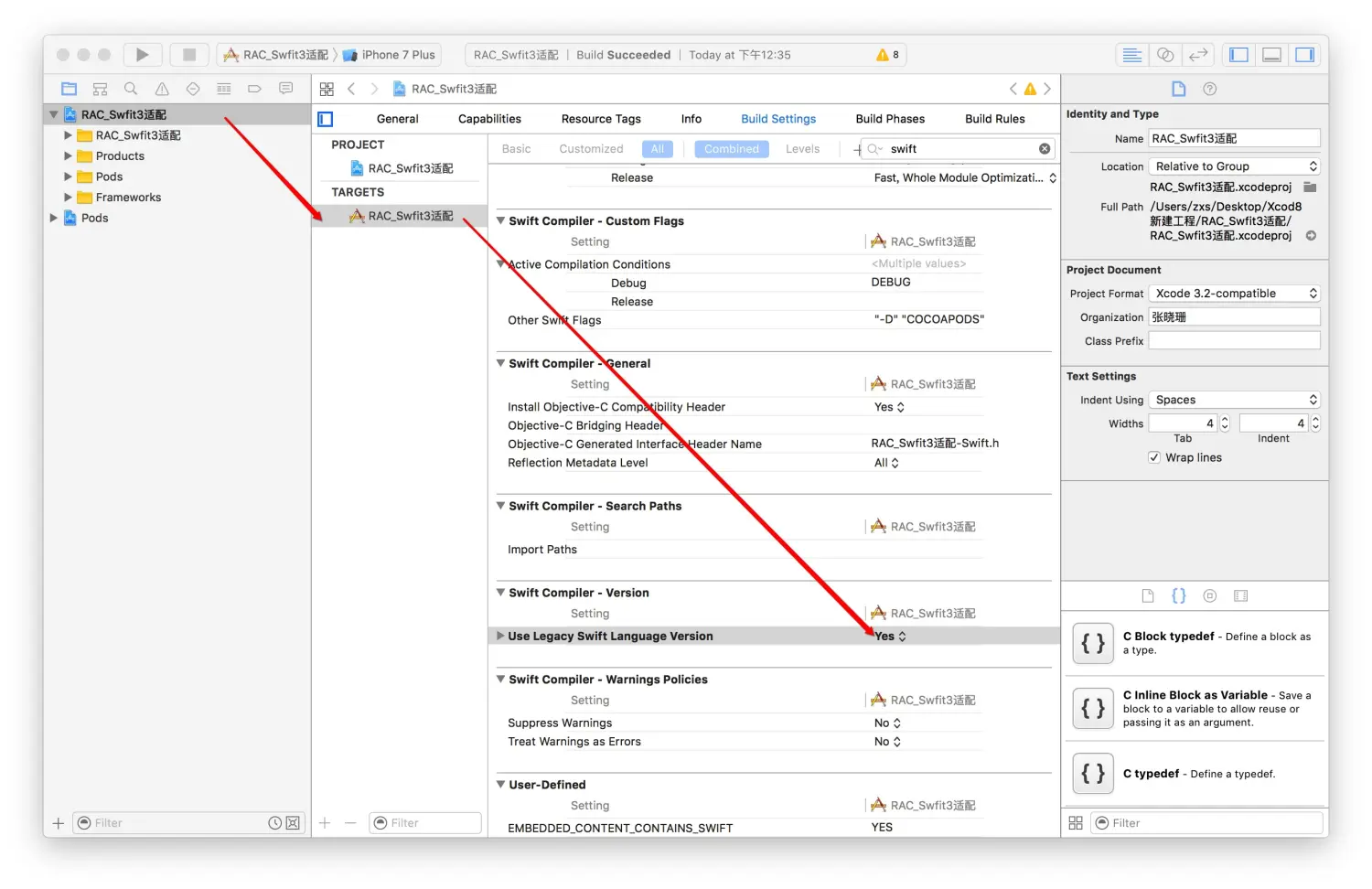Switch to the Standard editor
This screenshot has height=889, width=1372.
point(1132,55)
